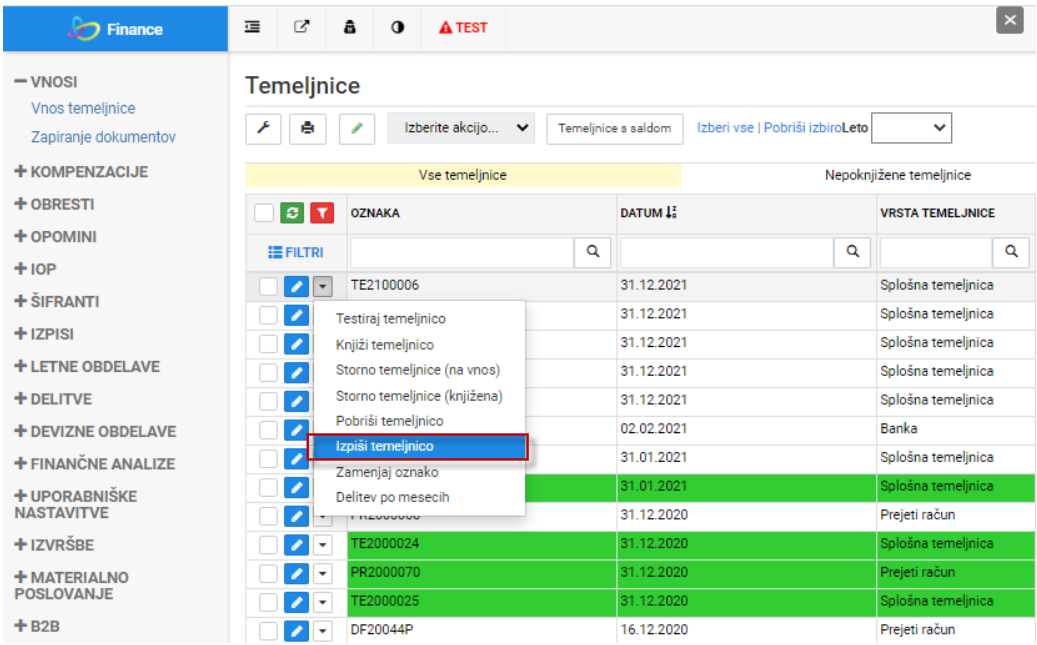Open row TE2100006 action dropdown arrow
Image resolution: width=1037 pixels, height=645 pixels.
click(x=322, y=286)
